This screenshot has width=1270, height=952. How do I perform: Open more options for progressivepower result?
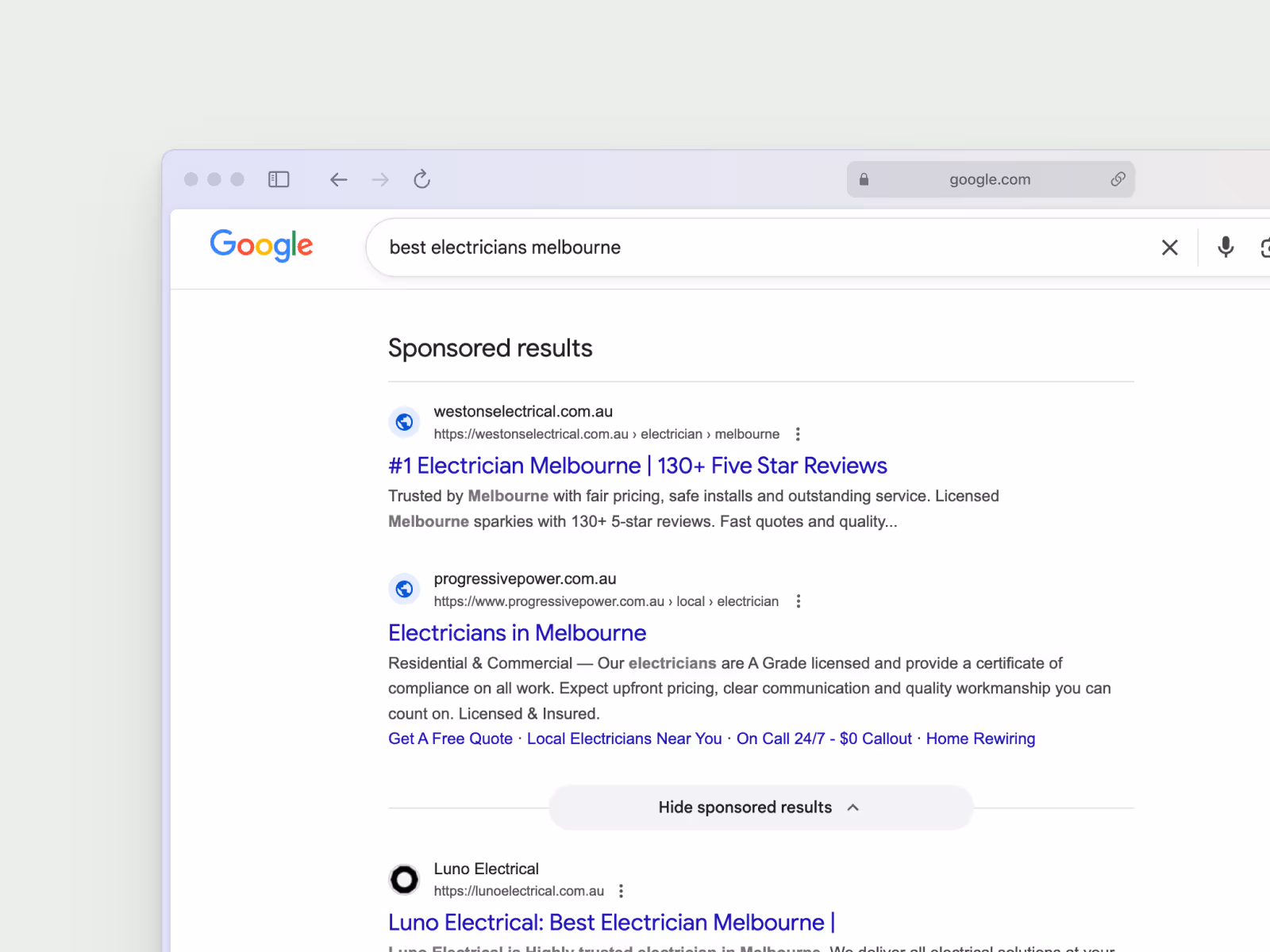798,601
